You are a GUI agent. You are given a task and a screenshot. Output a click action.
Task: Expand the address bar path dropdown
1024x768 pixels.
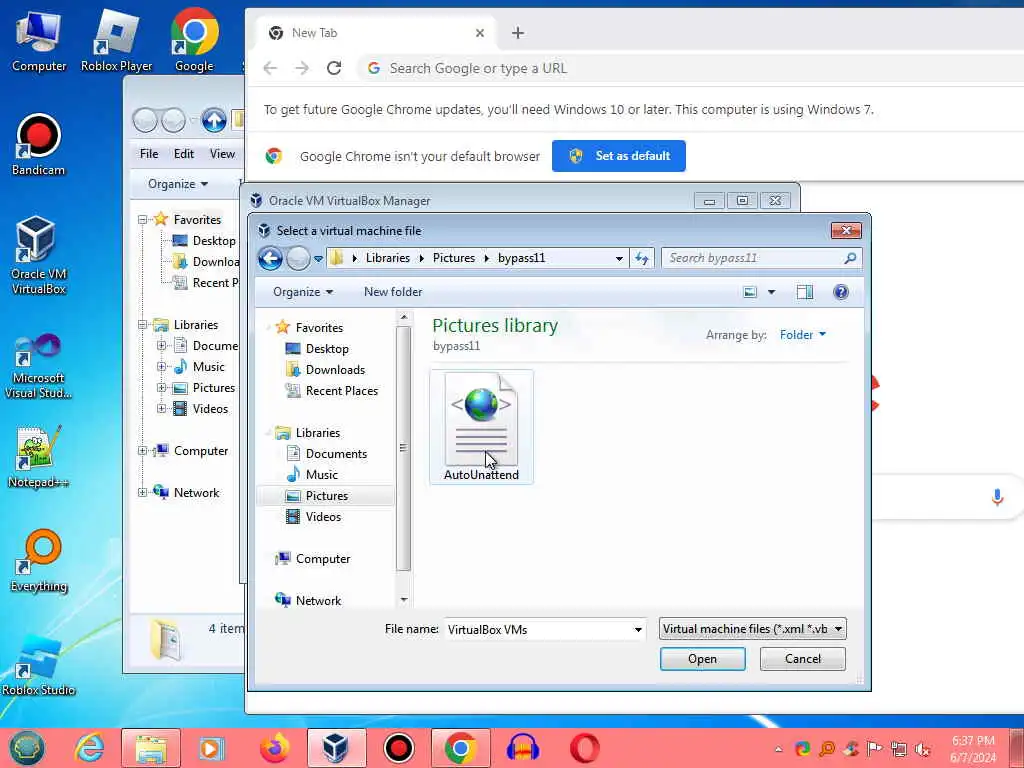(619, 259)
